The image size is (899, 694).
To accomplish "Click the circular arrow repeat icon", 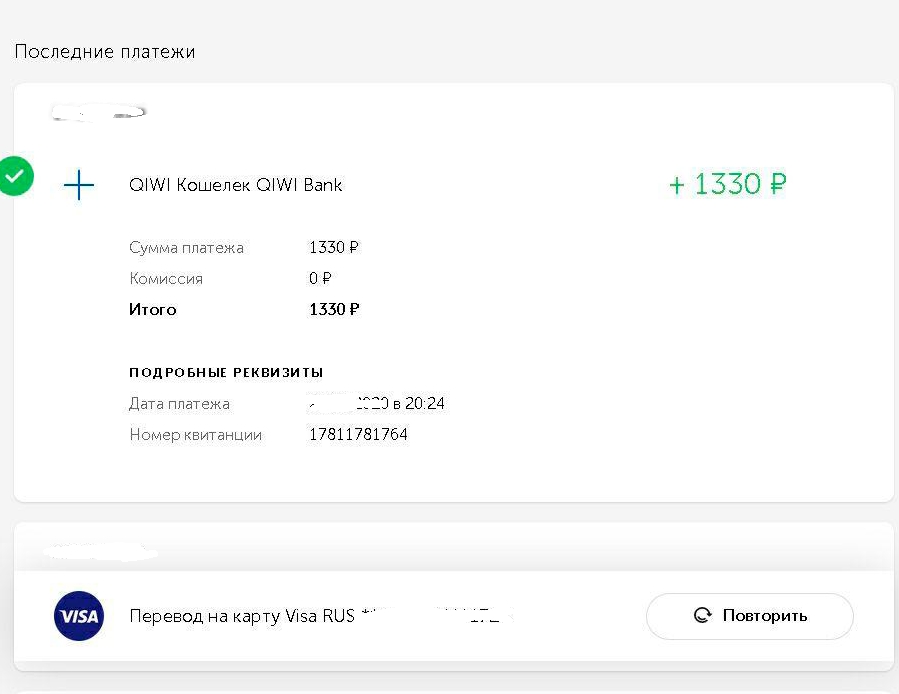I will click(703, 616).
